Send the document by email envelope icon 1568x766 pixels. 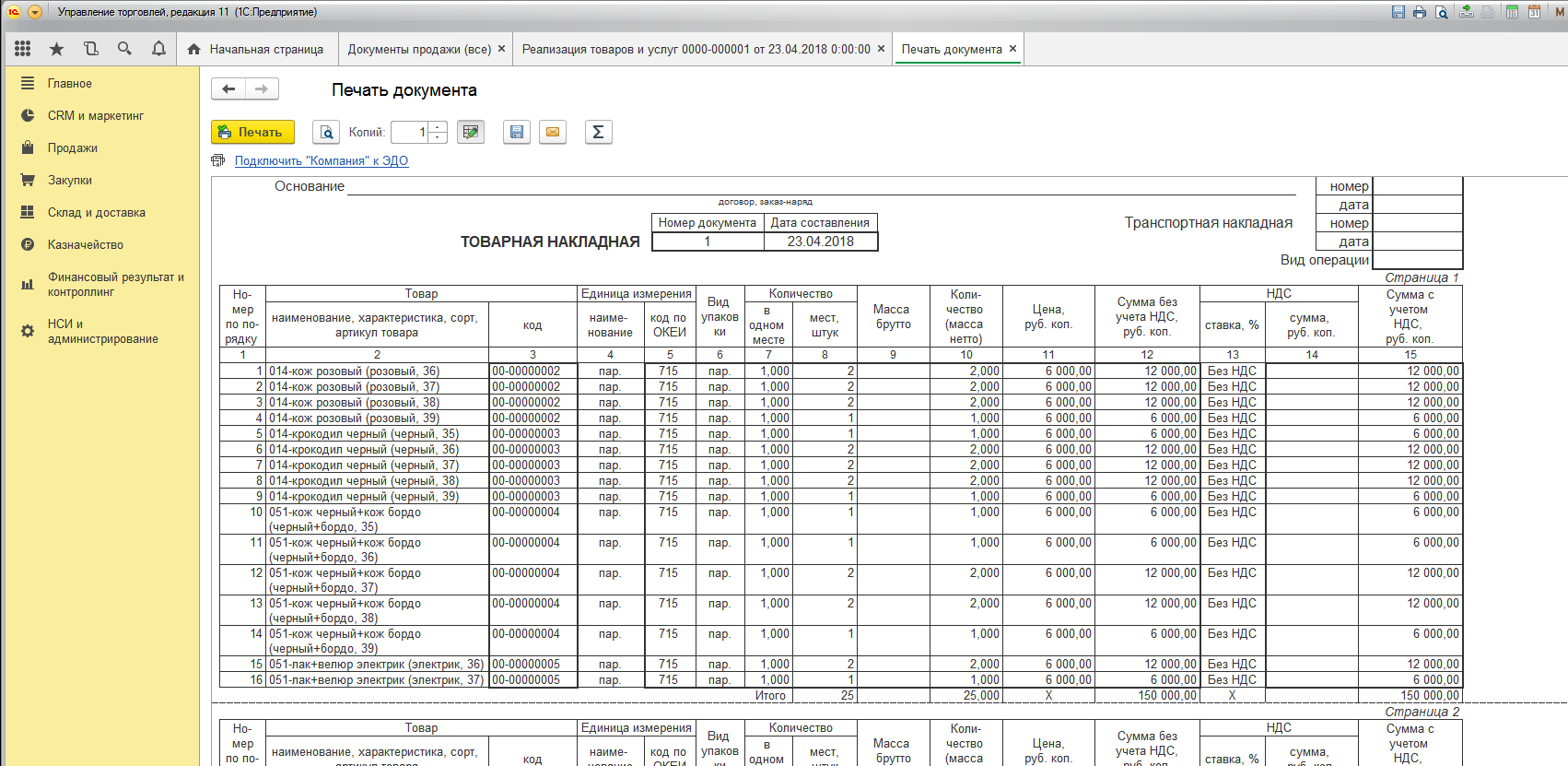pos(553,133)
